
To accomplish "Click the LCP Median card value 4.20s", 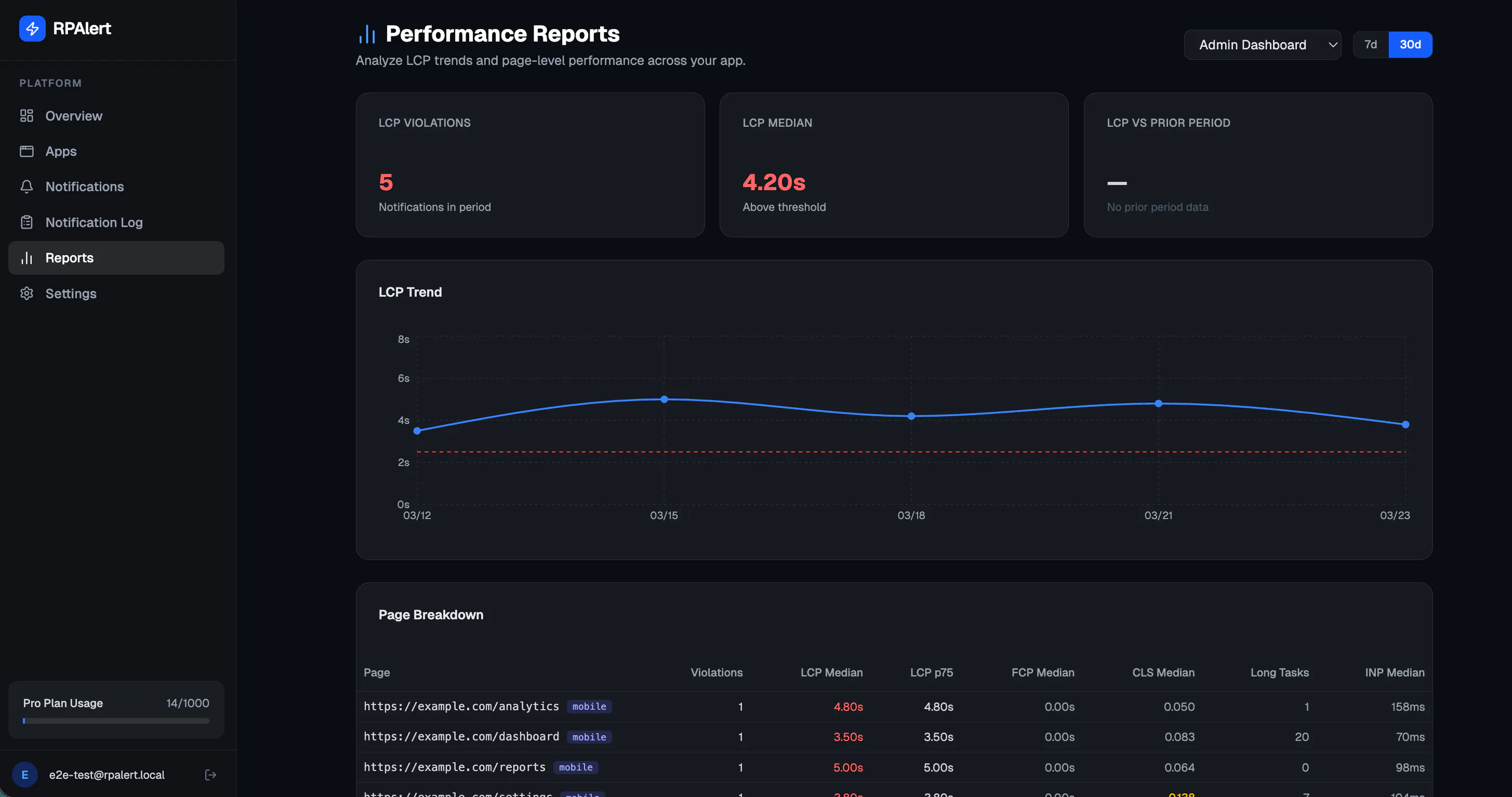I will 774,182.
